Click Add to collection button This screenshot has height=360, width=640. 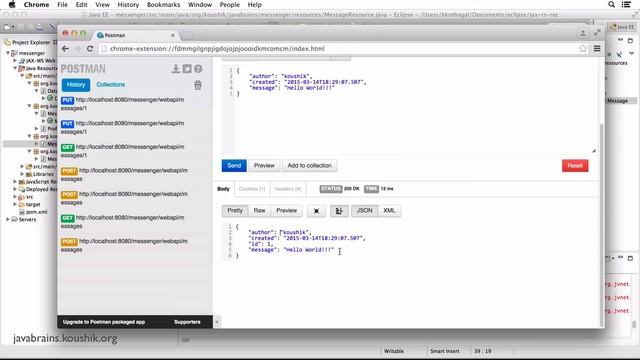[309, 166]
